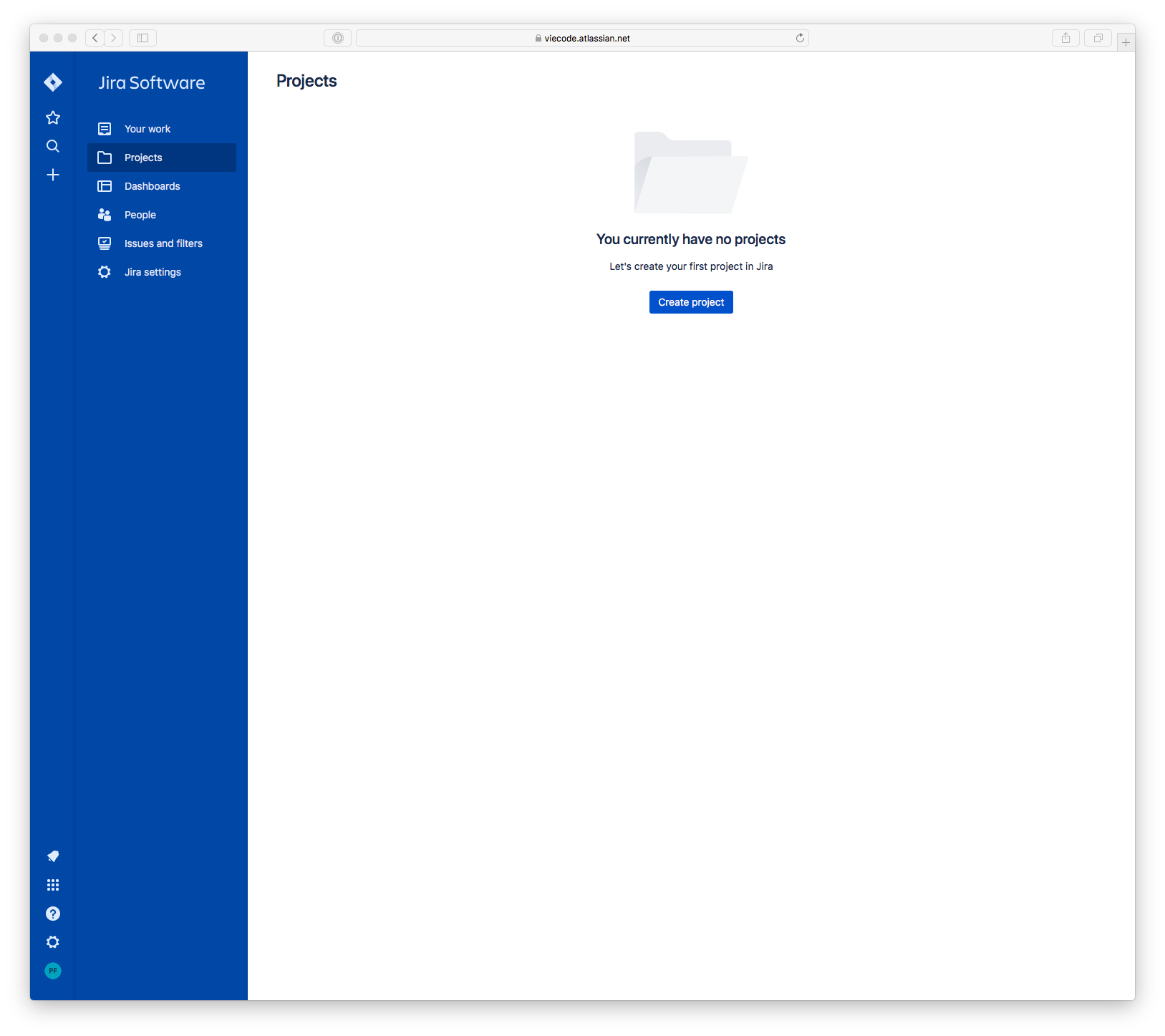Open the search magnifier icon
The image size is (1165, 1036).
pyautogui.click(x=53, y=146)
